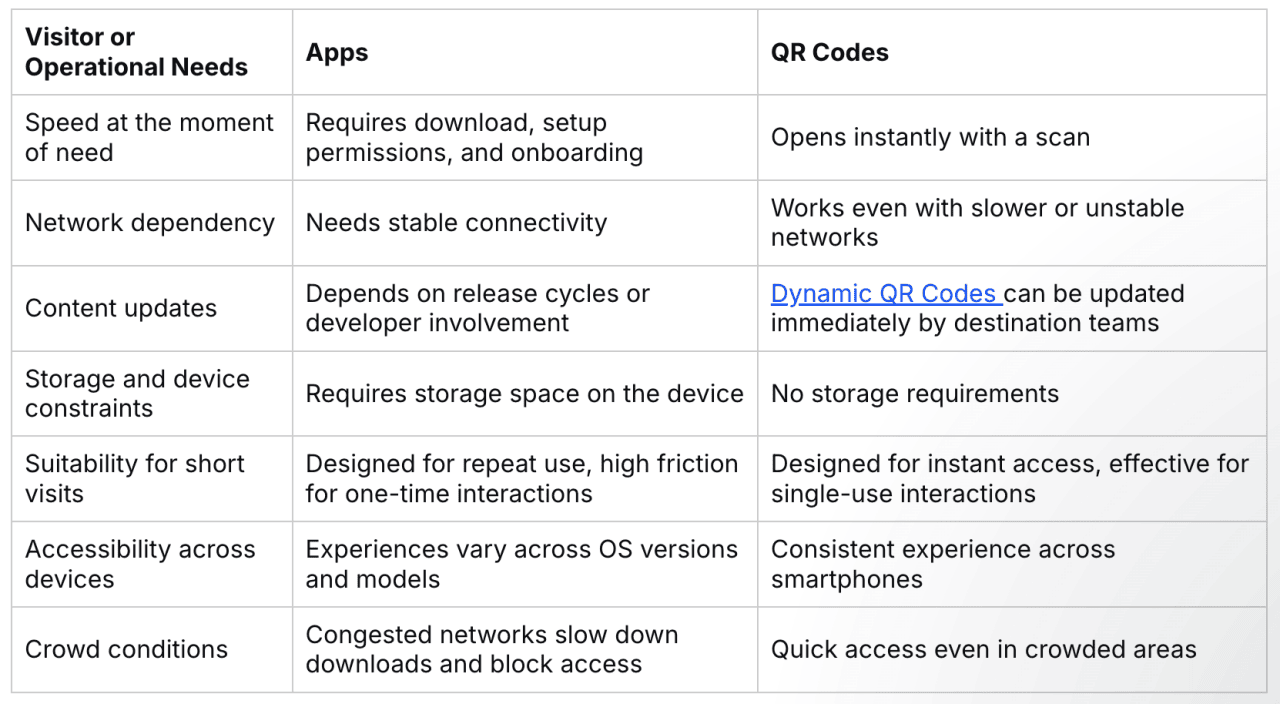This screenshot has height=704, width=1280.
Task: Click Works even with slower or unstable networks
Action: pyautogui.click(x=977, y=223)
